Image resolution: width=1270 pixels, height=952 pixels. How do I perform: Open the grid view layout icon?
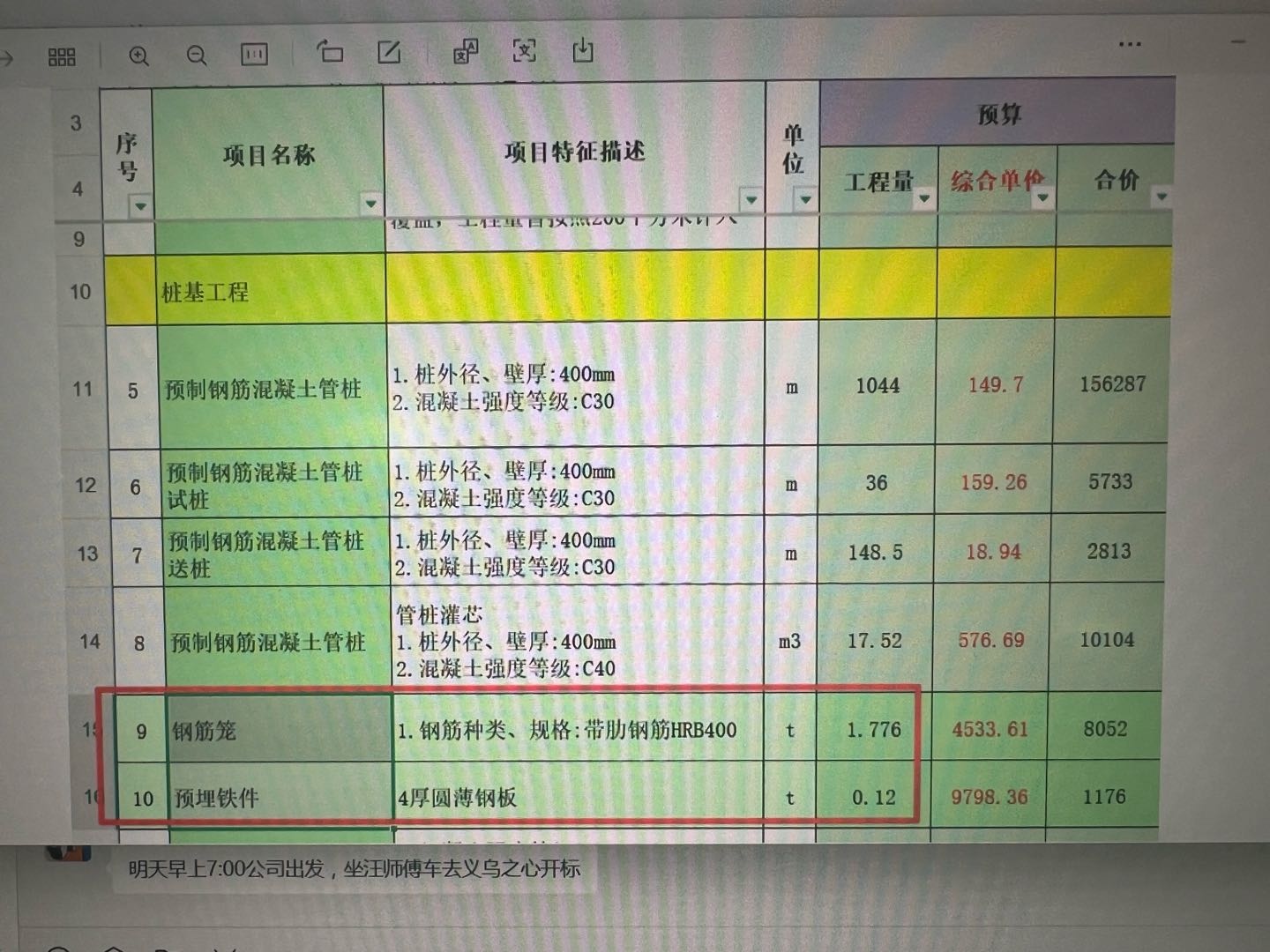pos(61,56)
